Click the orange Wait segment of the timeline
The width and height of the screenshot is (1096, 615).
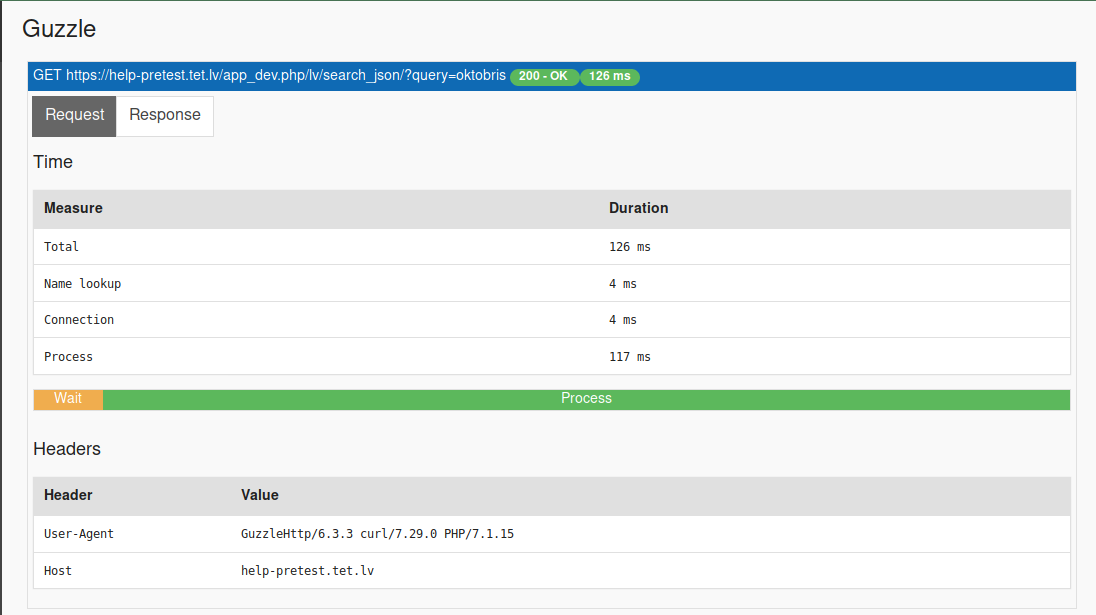point(67,398)
